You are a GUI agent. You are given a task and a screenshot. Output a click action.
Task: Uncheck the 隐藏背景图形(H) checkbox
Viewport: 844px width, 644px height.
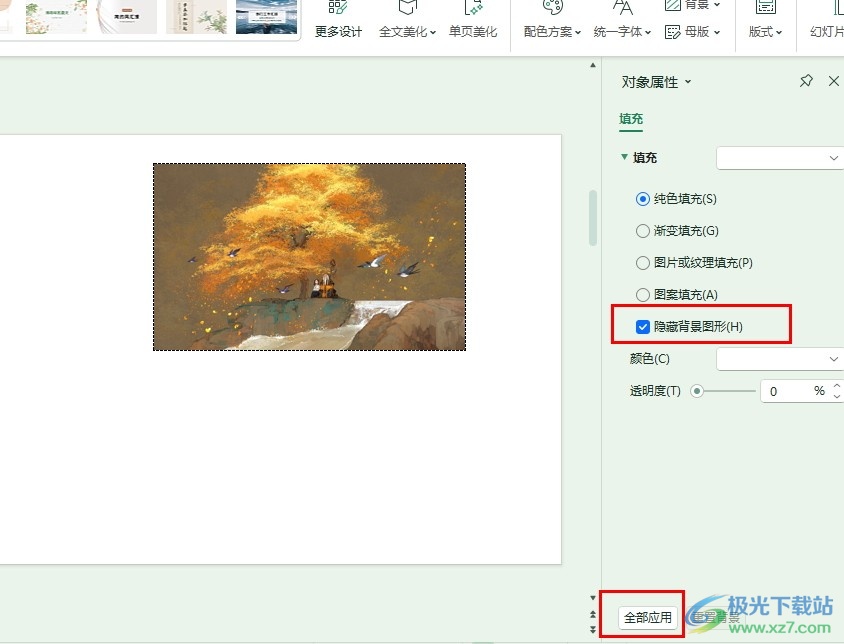click(643, 327)
